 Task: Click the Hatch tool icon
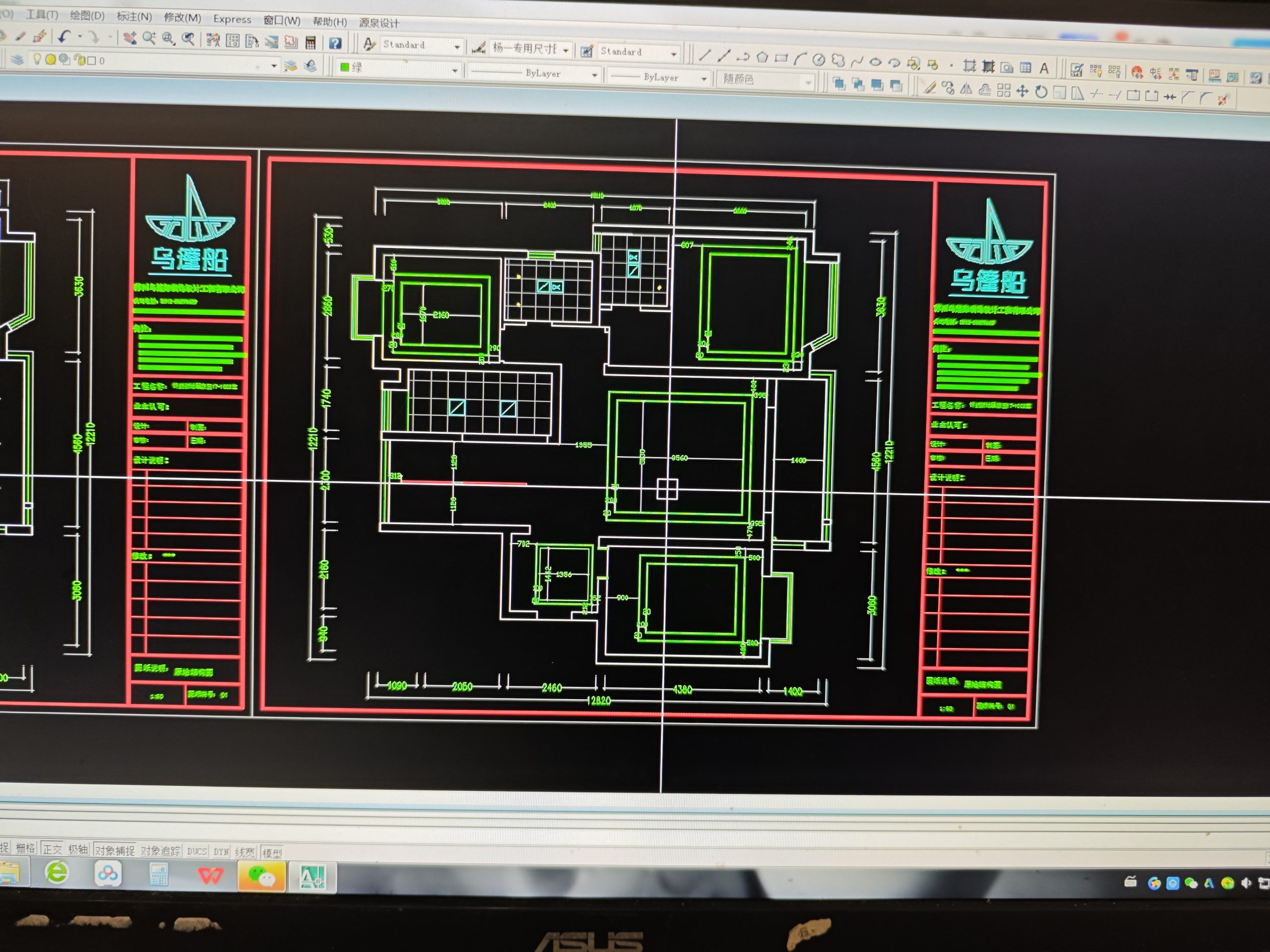coord(969,66)
